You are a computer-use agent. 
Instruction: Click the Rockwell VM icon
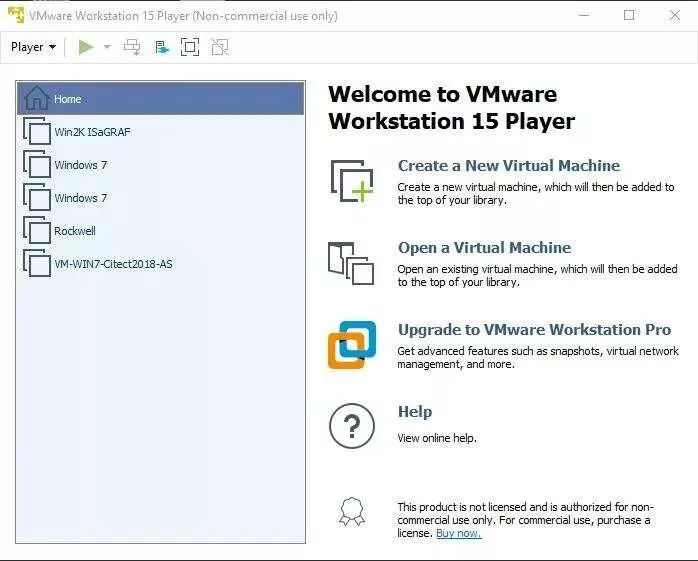[x=37, y=230]
